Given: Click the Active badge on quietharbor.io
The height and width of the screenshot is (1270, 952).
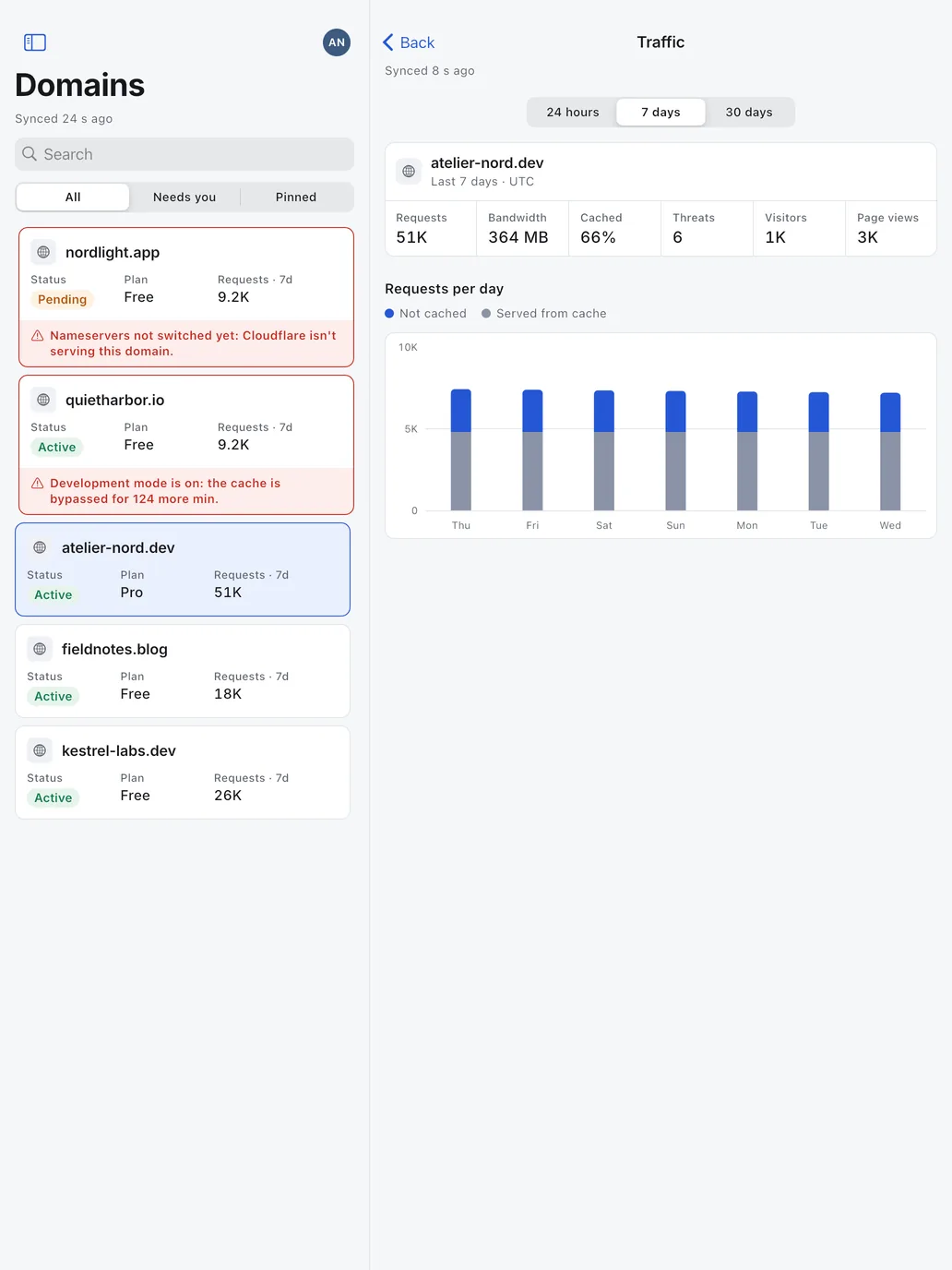Looking at the screenshot, I should [x=57, y=447].
